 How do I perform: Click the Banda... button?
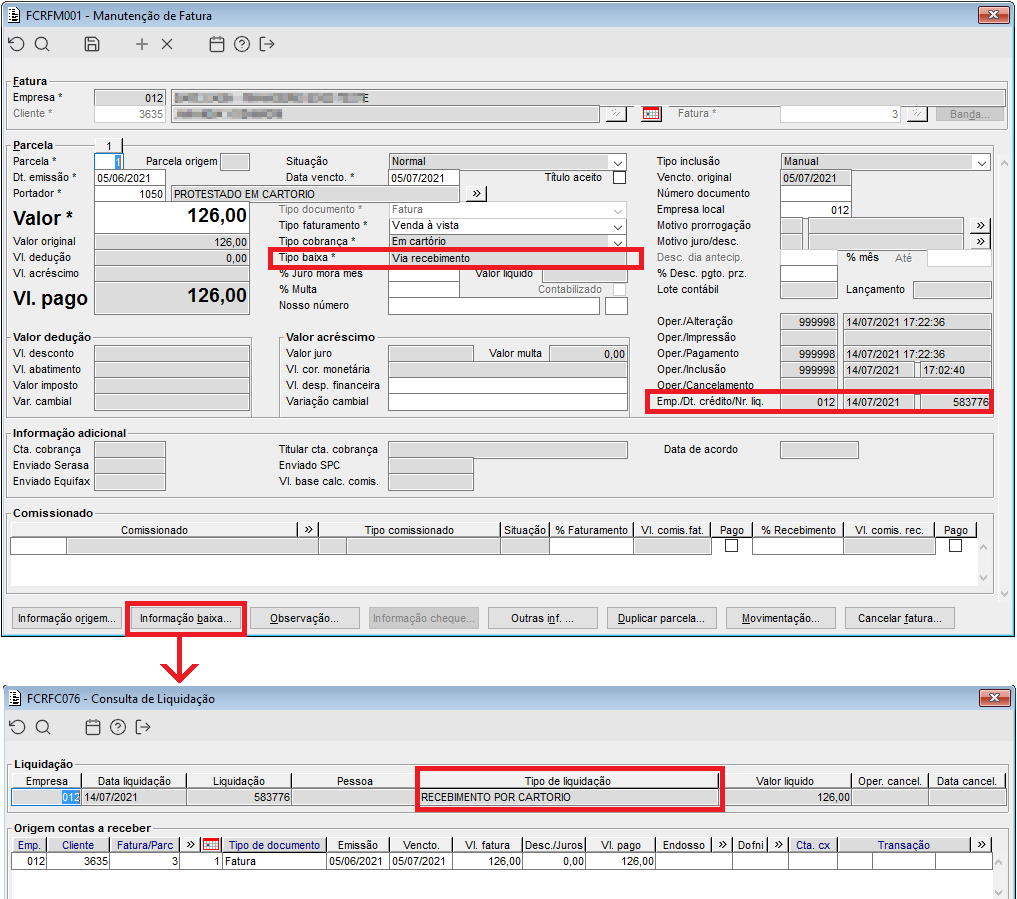click(x=969, y=114)
